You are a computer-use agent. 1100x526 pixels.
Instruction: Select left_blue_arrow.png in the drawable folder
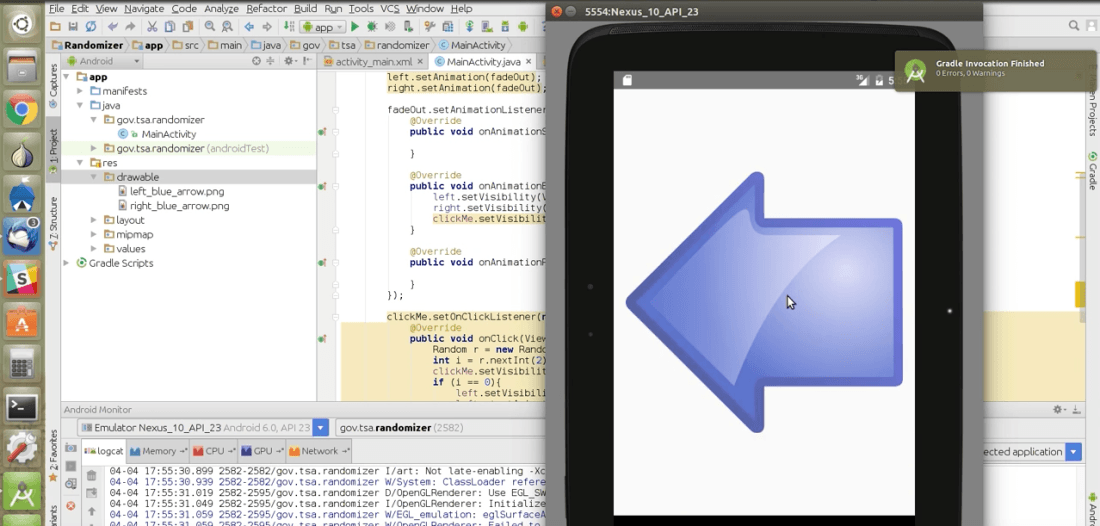178,191
